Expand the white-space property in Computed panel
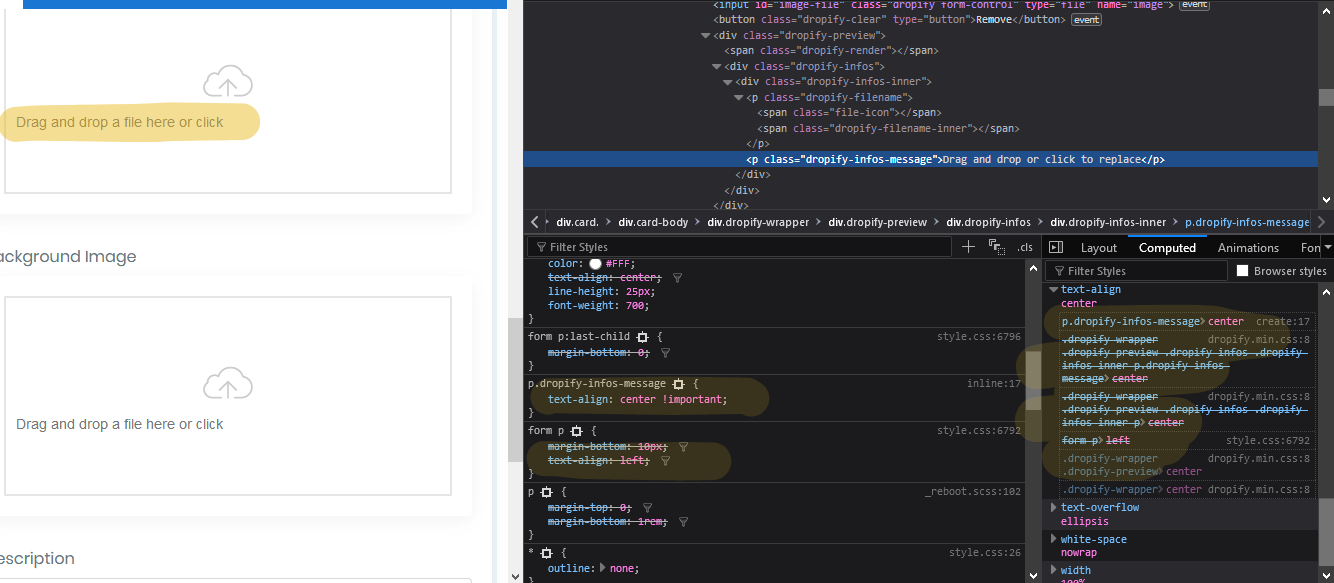The image size is (1334, 583). [x=1053, y=539]
